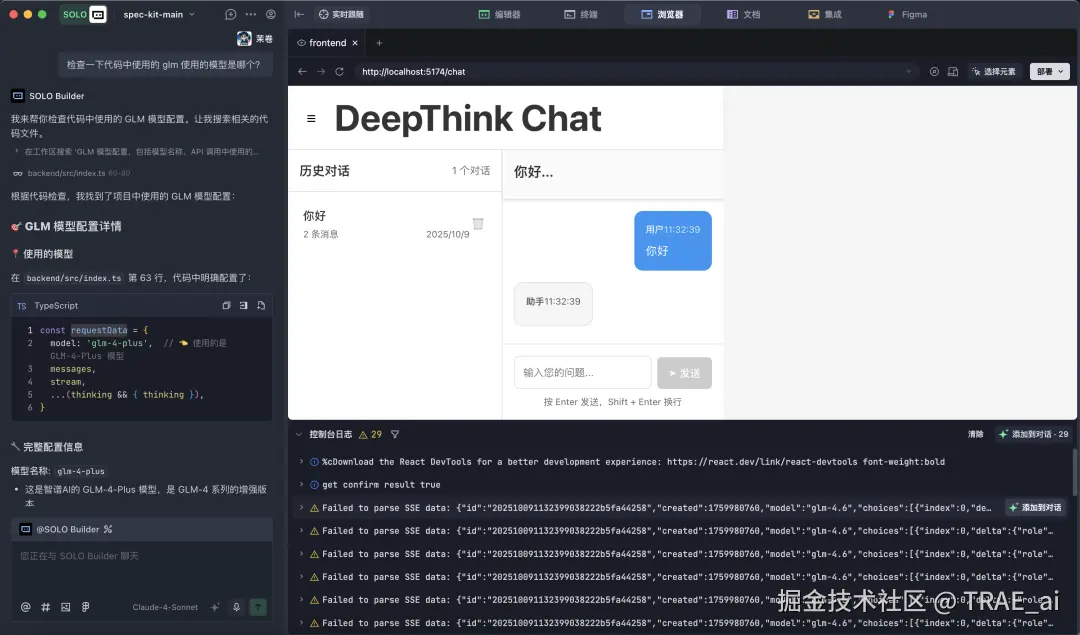This screenshot has height=635, width=1080.
Task: Send the chat message with arrow button
Action: pos(258,607)
